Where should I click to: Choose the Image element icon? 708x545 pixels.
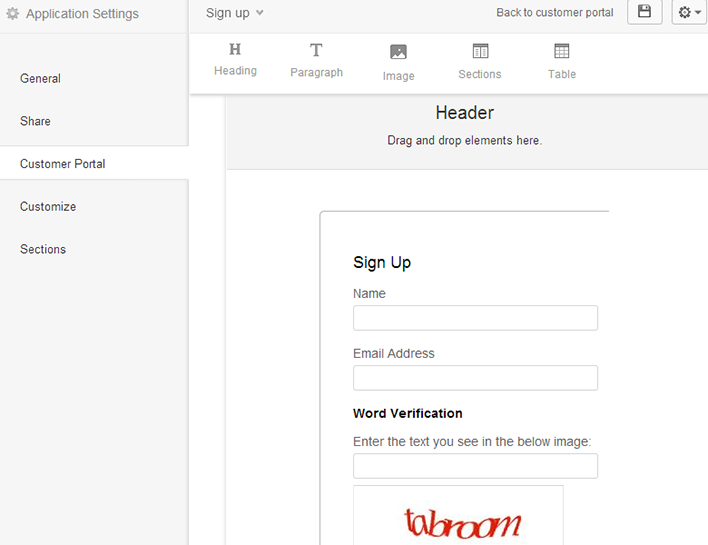398,52
